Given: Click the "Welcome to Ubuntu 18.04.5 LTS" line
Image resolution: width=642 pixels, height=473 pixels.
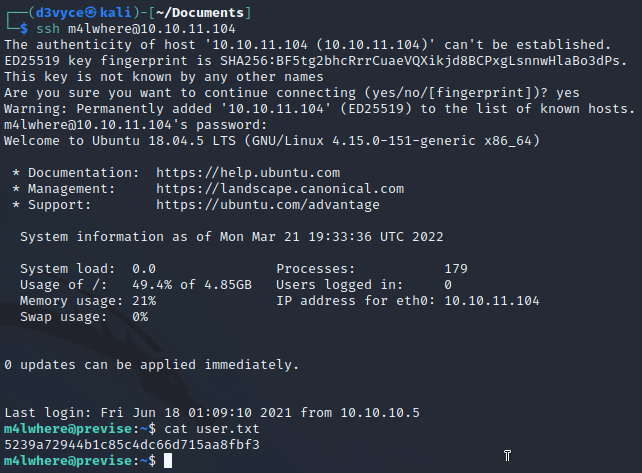Looking at the screenshot, I should click(x=272, y=141).
